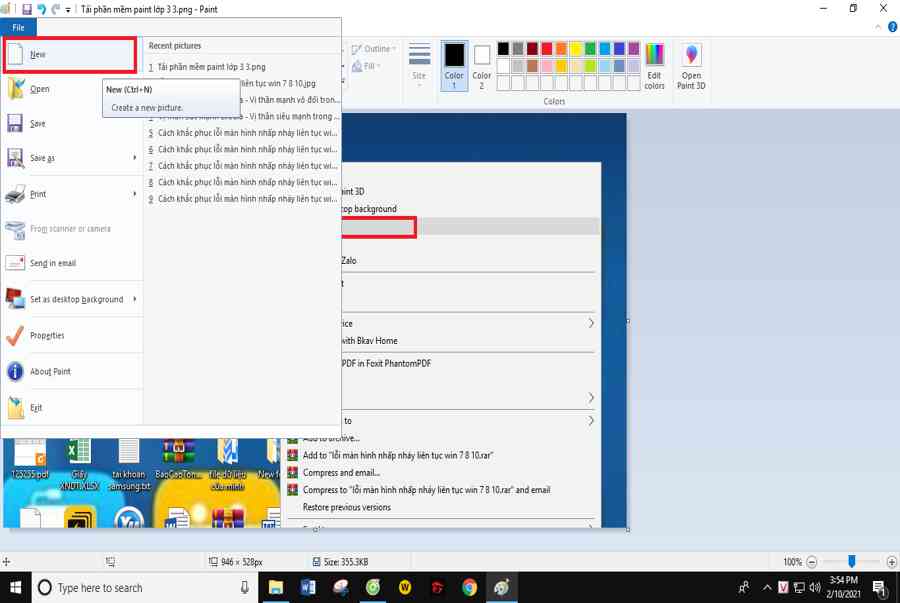The image size is (900, 603).
Task: Click the Save floppy disk icon
Action: pos(16,124)
